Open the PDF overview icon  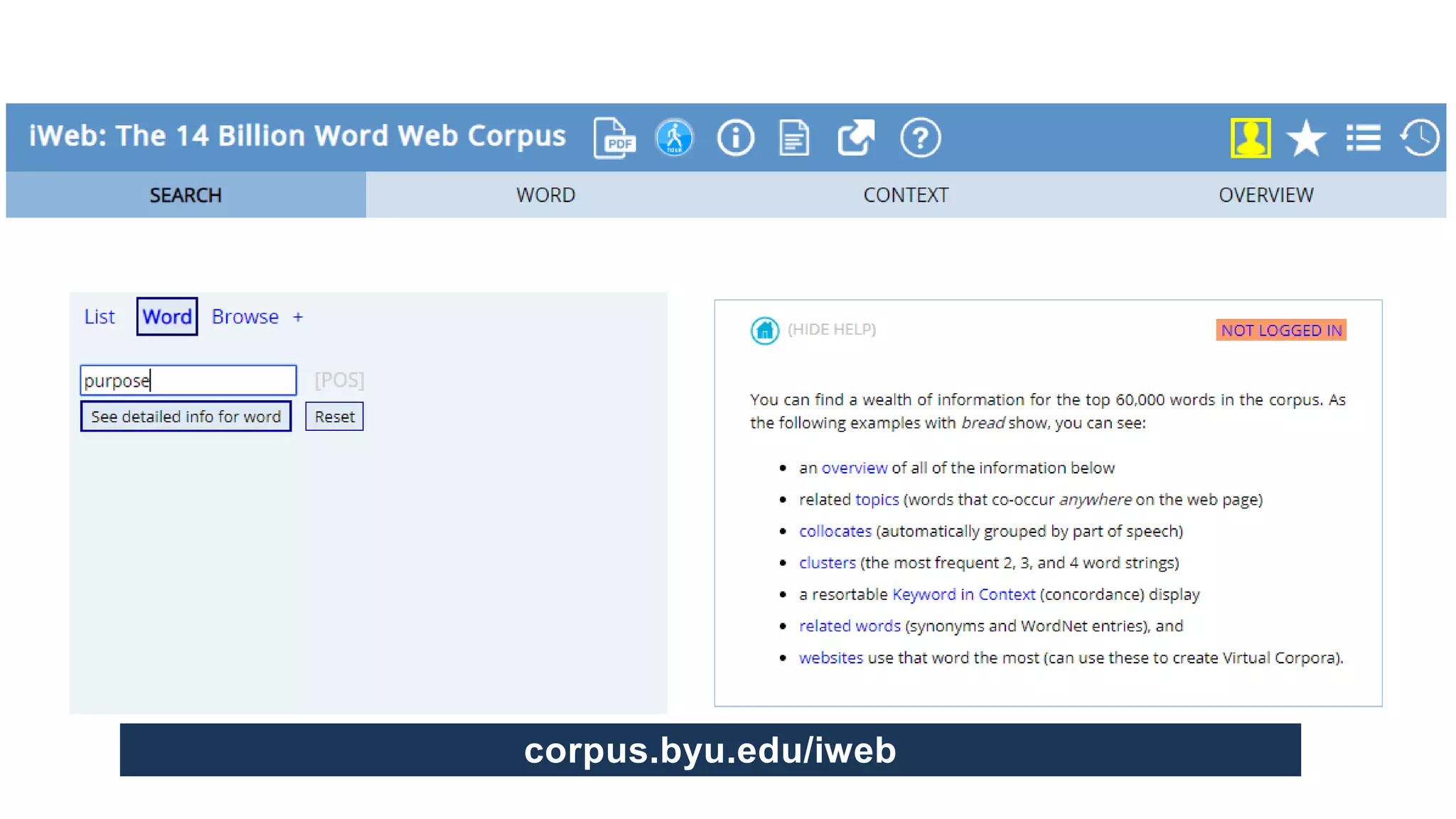tap(614, 138)
